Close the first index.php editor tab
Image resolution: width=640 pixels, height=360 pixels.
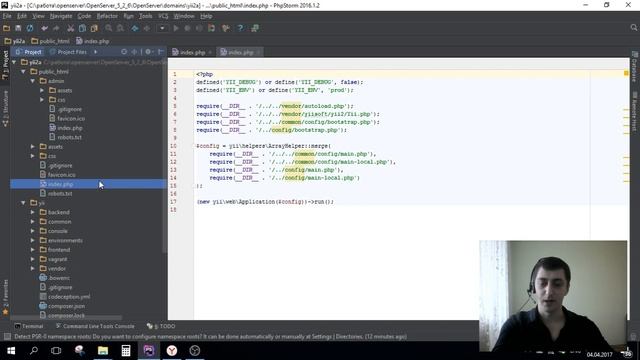[210, 52]
